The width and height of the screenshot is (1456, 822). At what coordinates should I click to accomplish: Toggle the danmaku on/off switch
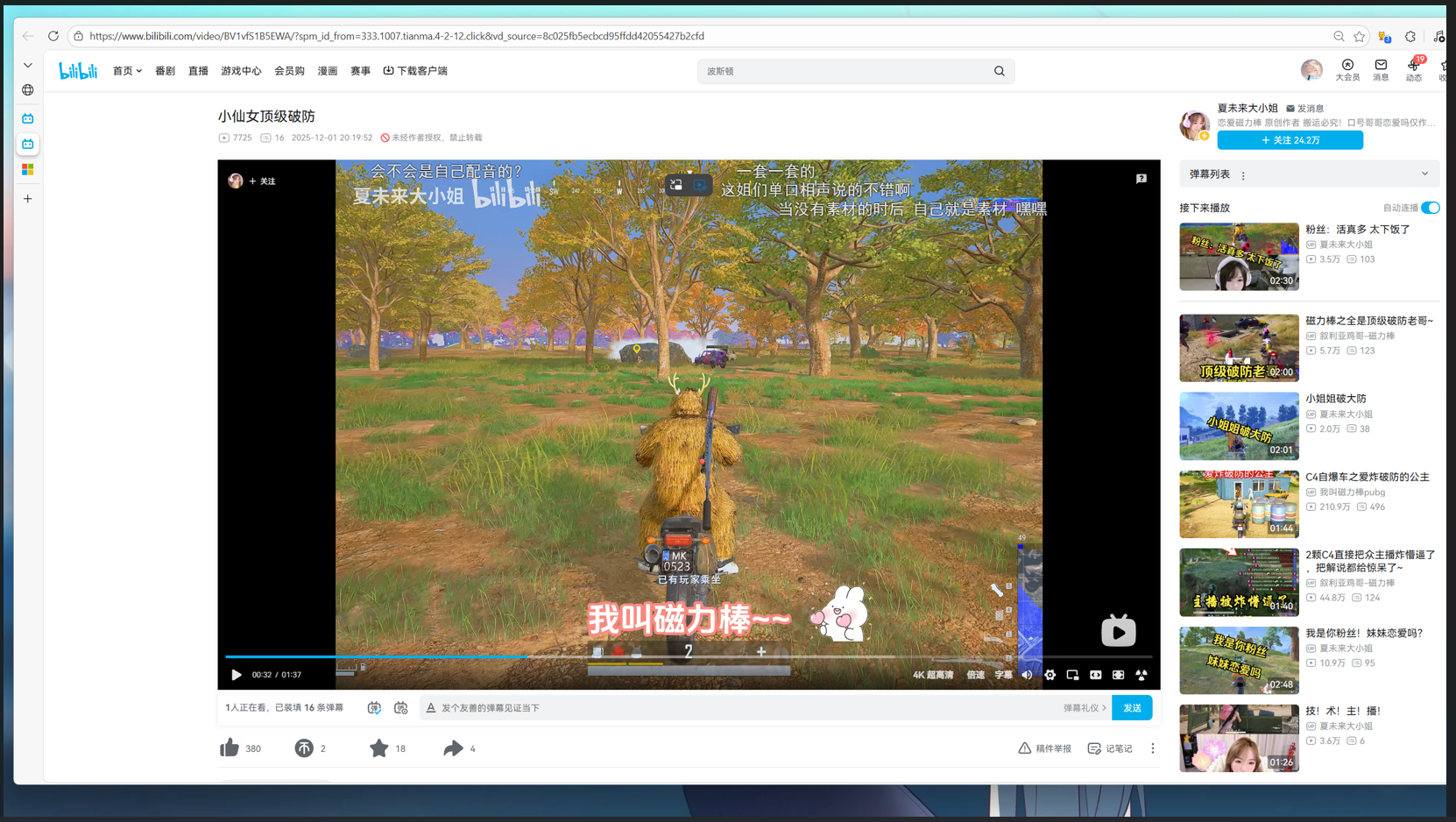coord(375,707)
